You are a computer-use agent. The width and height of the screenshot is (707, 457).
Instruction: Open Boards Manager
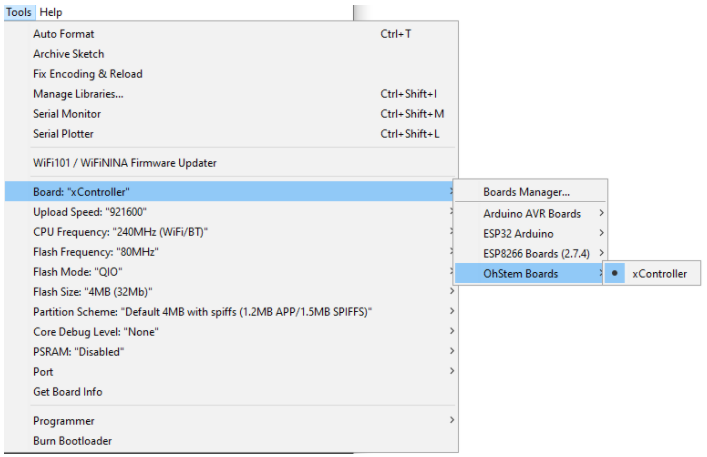tap(526, 192)
